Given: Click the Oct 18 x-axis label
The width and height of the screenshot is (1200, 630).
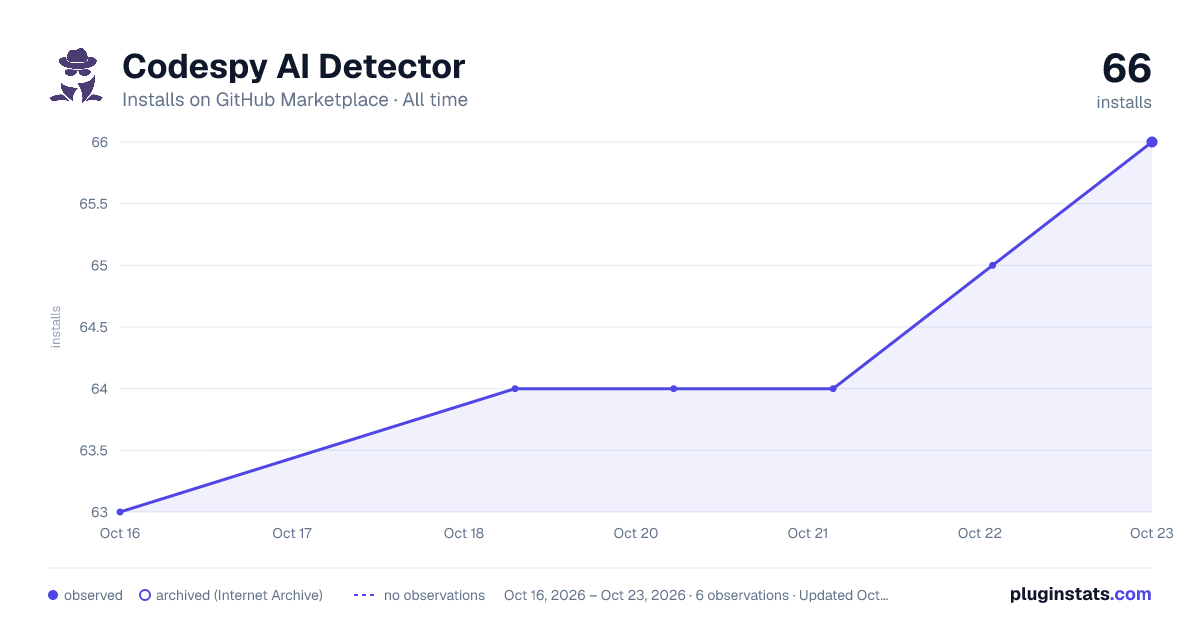Looking at the screenshot, I should [464, 533].
